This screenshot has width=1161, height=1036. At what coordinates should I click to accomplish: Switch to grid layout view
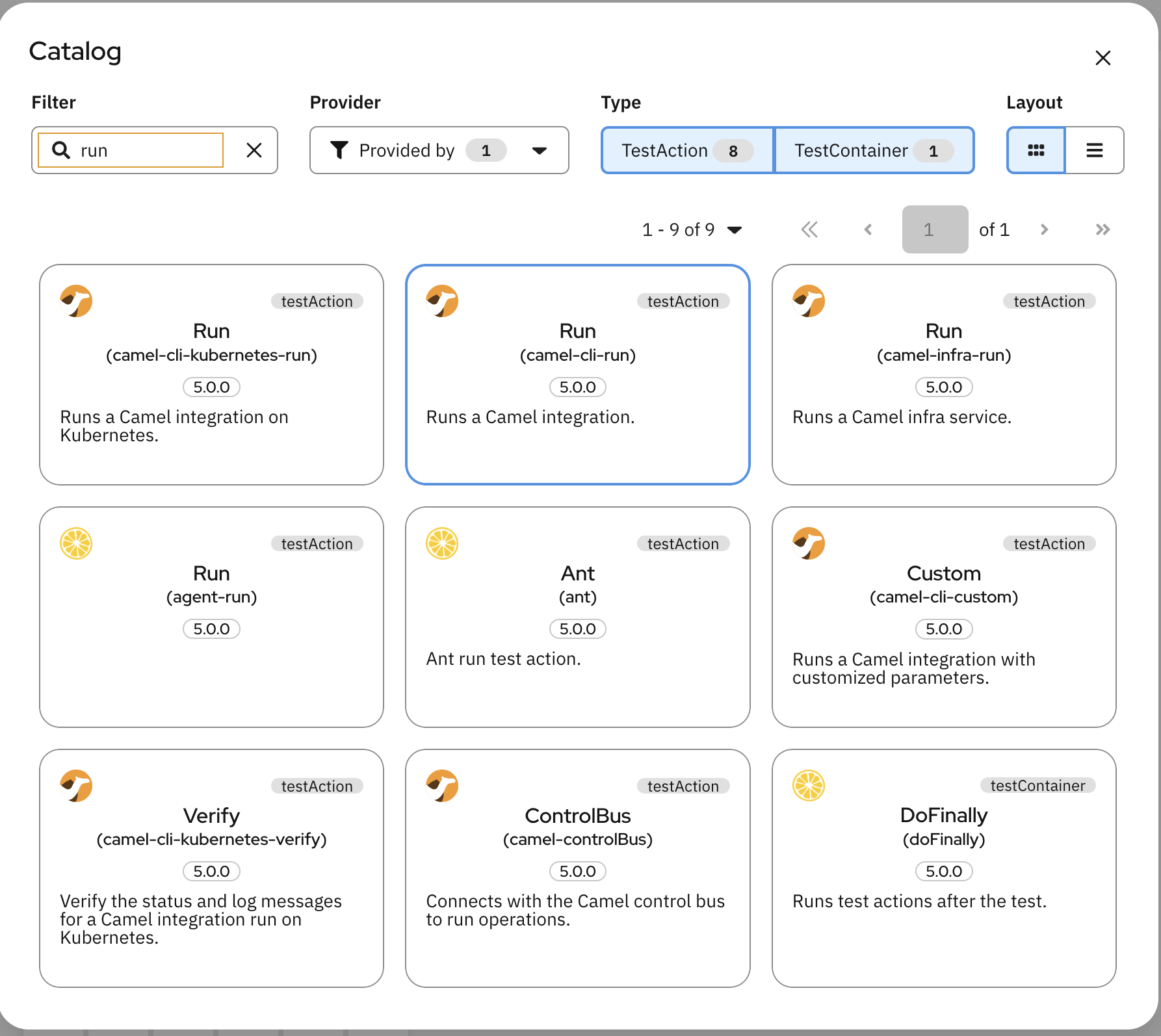coord(1036,150)
